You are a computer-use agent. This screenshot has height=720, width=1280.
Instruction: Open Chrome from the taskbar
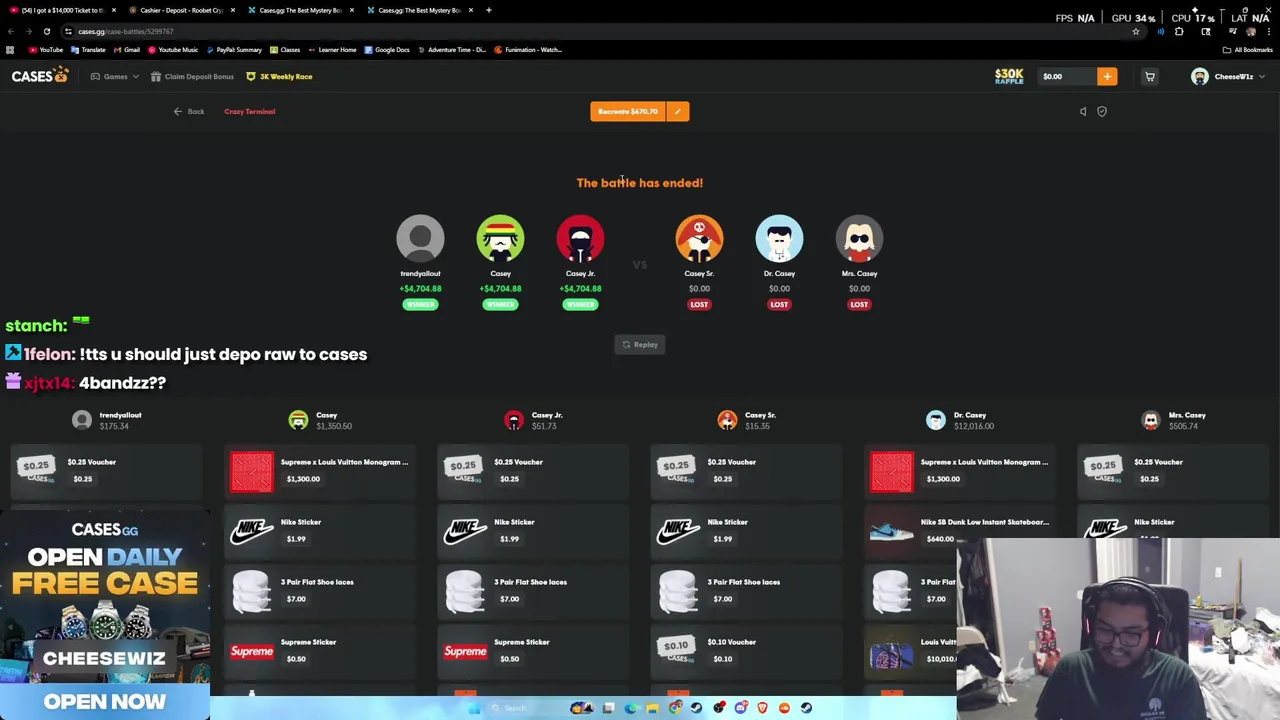tap(675, 708)
